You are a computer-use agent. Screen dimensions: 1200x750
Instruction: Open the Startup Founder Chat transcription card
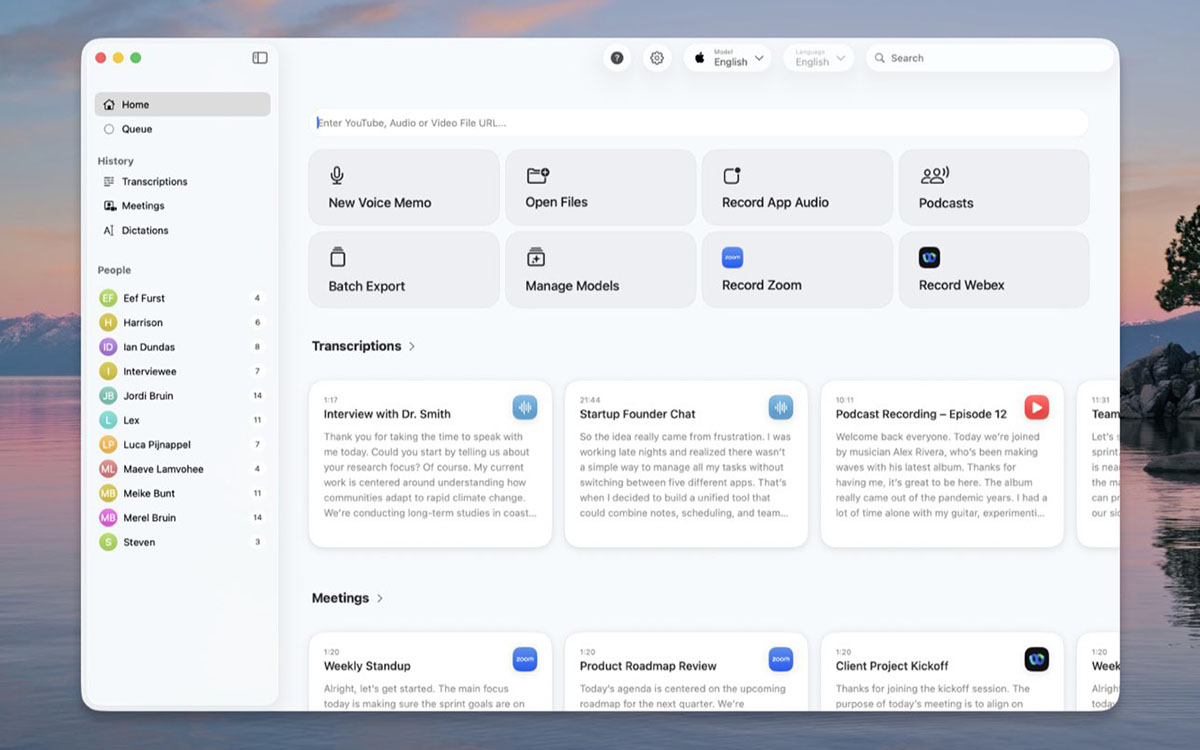(686, 463)
